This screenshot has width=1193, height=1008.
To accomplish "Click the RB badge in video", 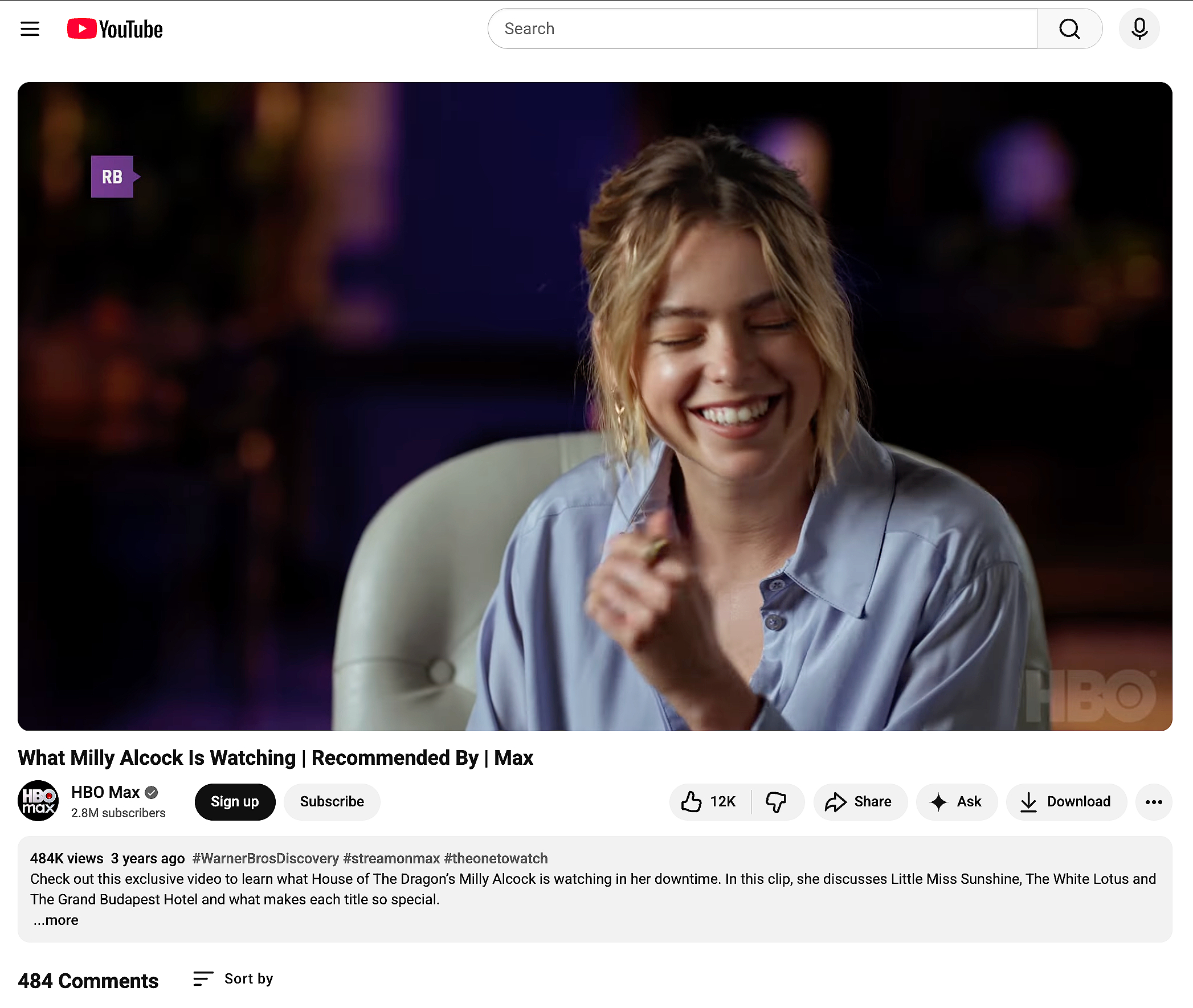I will pos(113,177).
